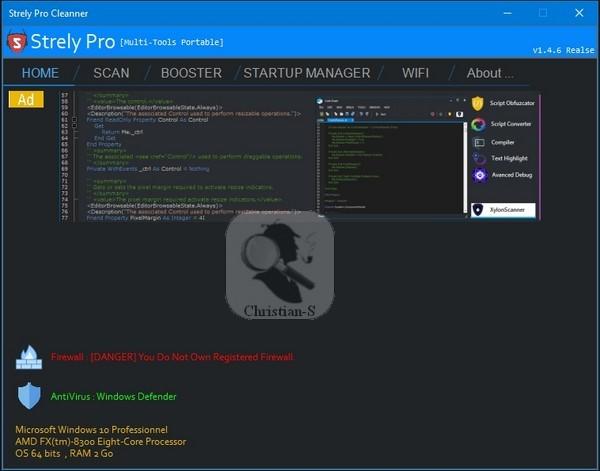Click the Strely Pro shield logo
This screenshot has height=471, width=600.
pyautogui.click(x=17, y=42)
